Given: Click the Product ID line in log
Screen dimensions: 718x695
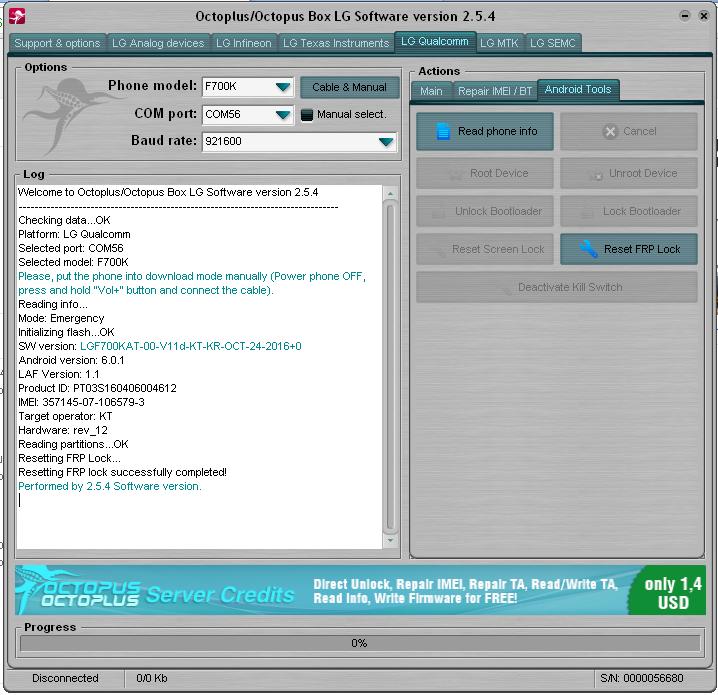Looking at the screenshot, I should (97, 388).
